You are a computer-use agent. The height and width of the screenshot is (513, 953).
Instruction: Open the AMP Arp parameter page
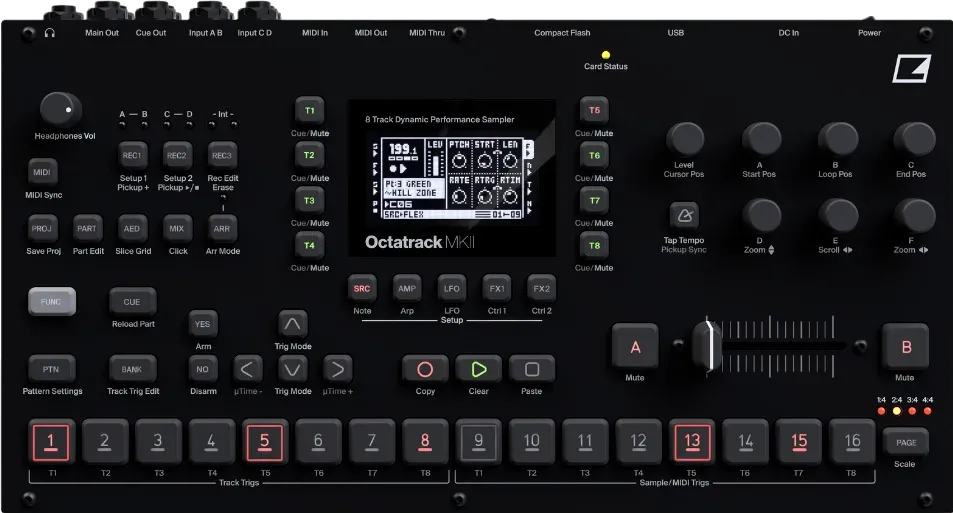407,289
